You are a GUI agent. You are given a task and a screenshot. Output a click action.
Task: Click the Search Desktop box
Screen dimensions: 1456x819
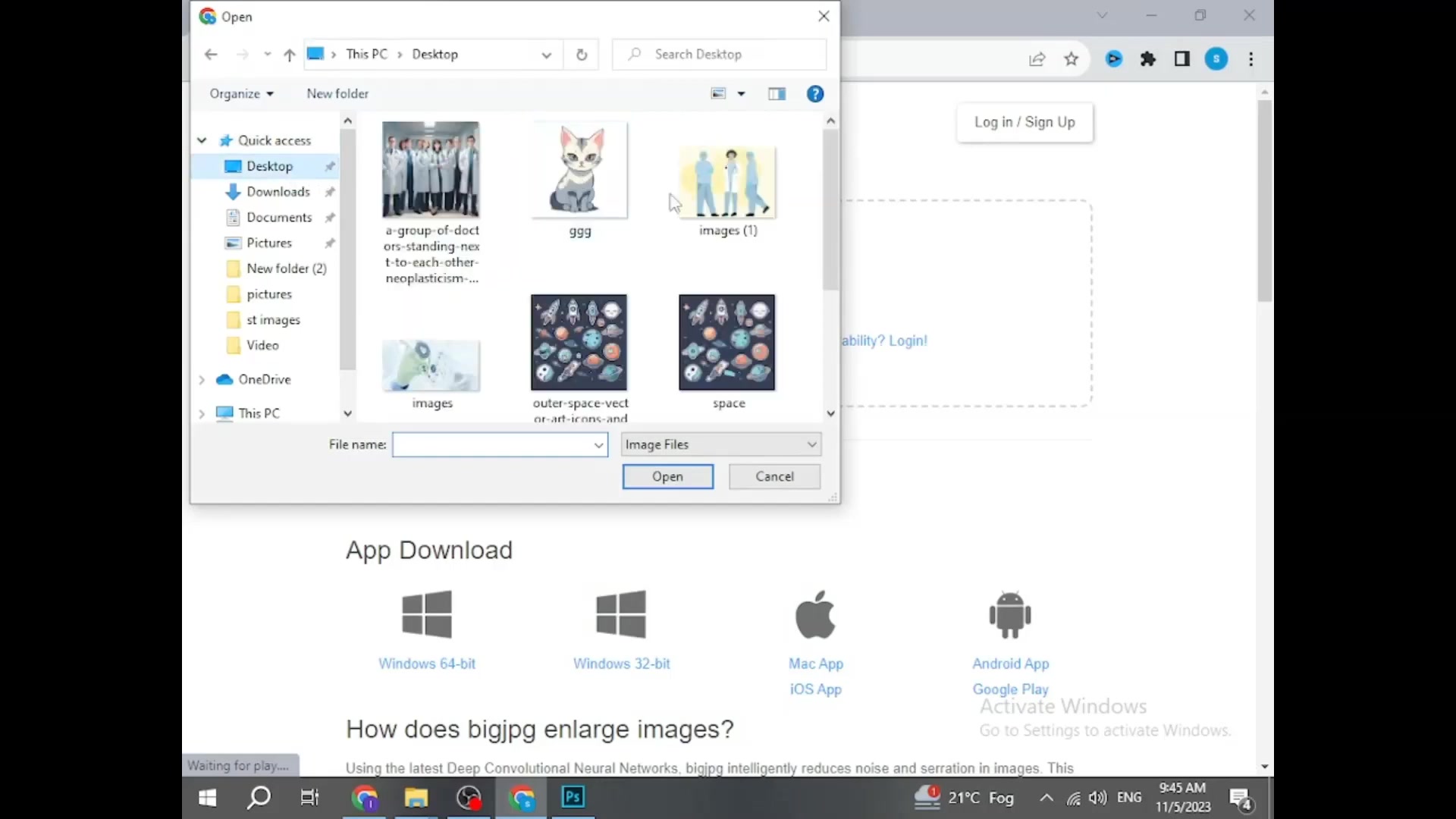pos(719,55)
